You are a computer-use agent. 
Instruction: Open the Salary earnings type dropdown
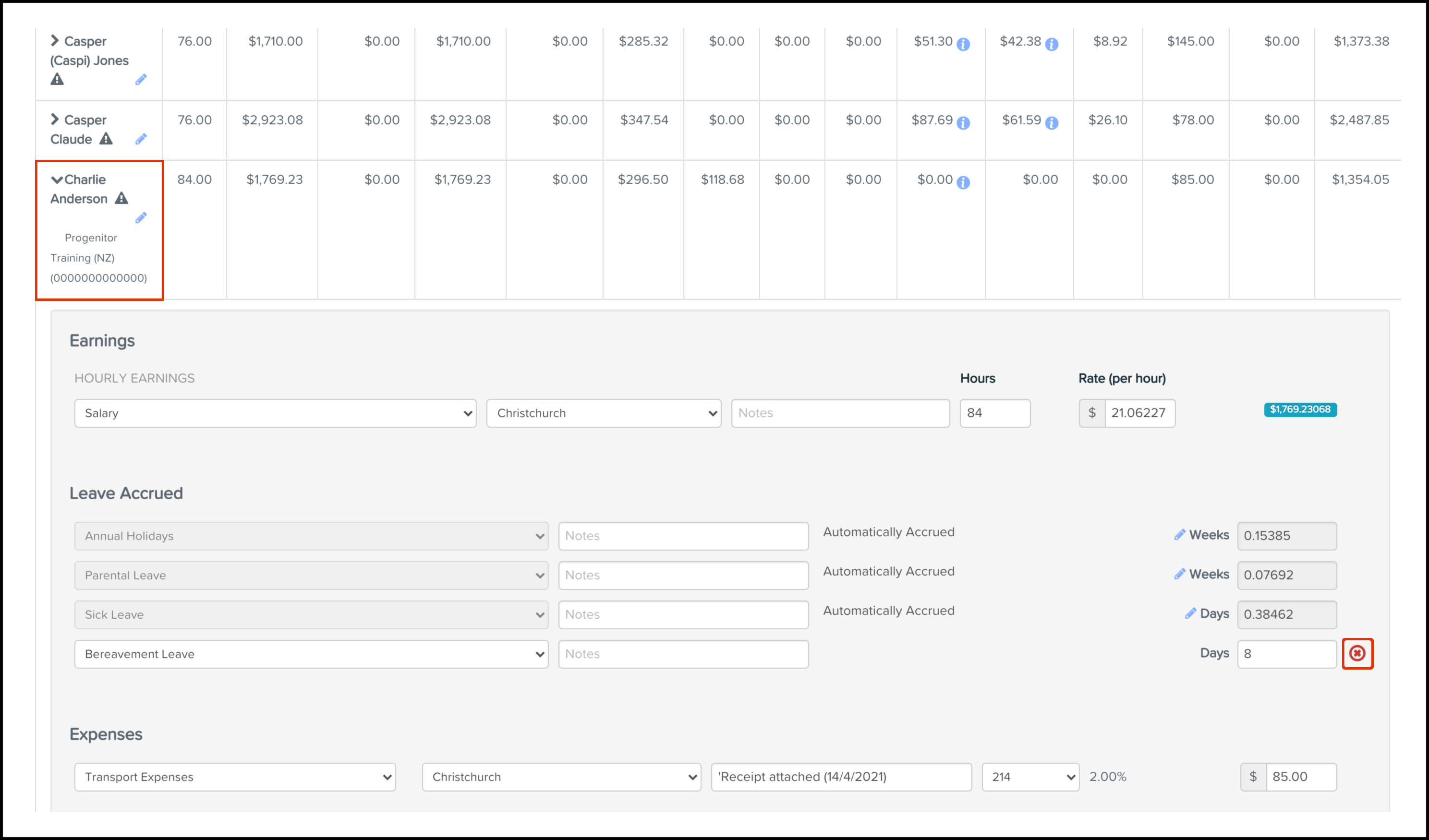tap(275, 413)
